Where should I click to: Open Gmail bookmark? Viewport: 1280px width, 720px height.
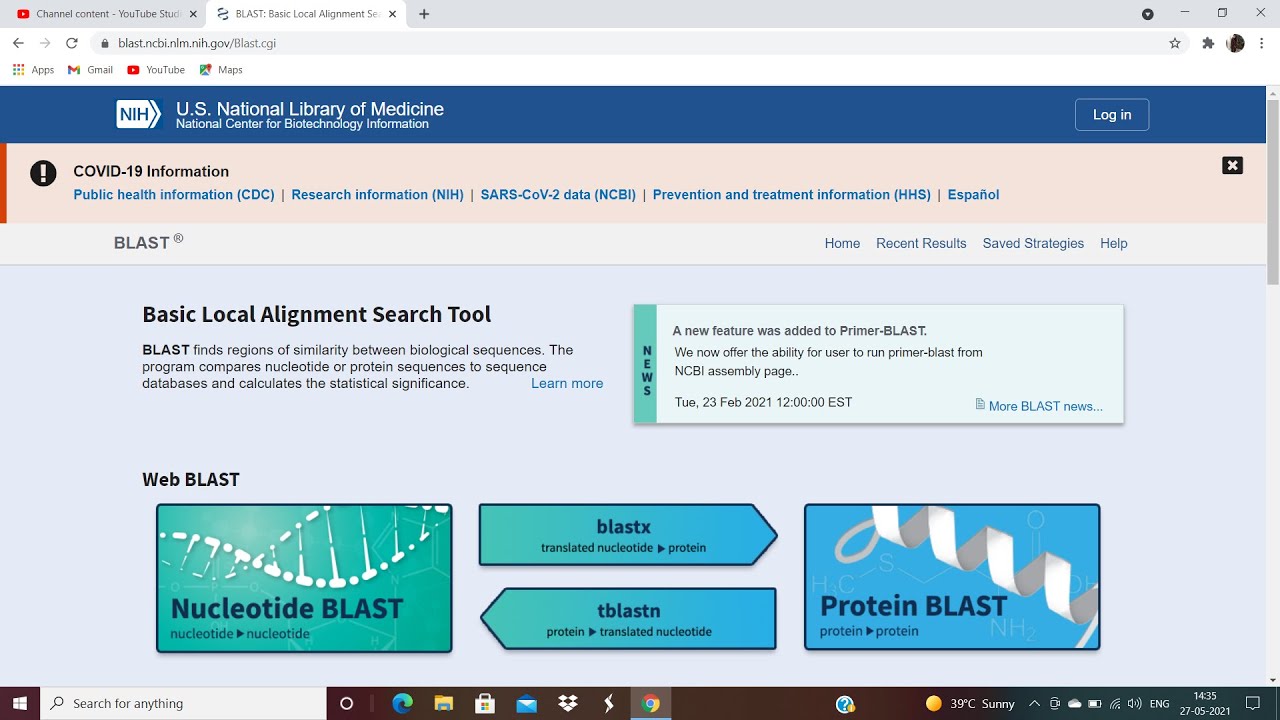click(90, 70)
